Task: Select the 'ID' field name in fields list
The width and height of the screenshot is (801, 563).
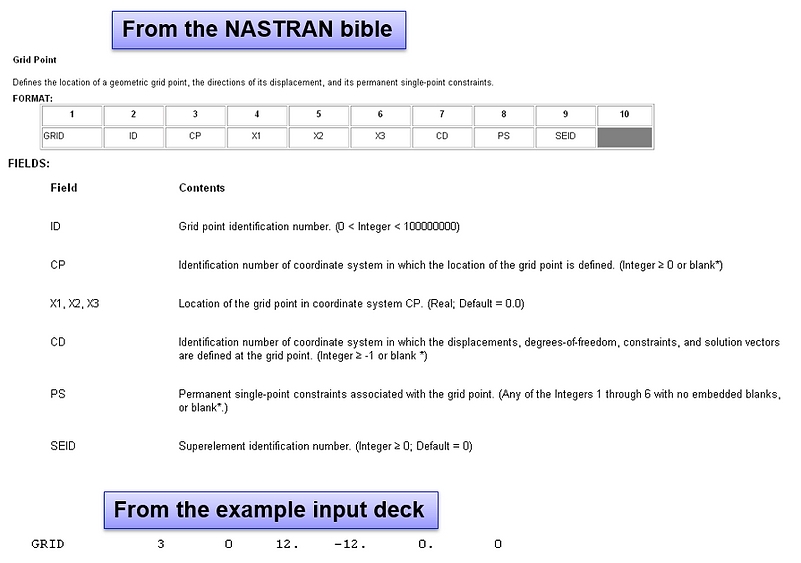Action: (55, 226)
